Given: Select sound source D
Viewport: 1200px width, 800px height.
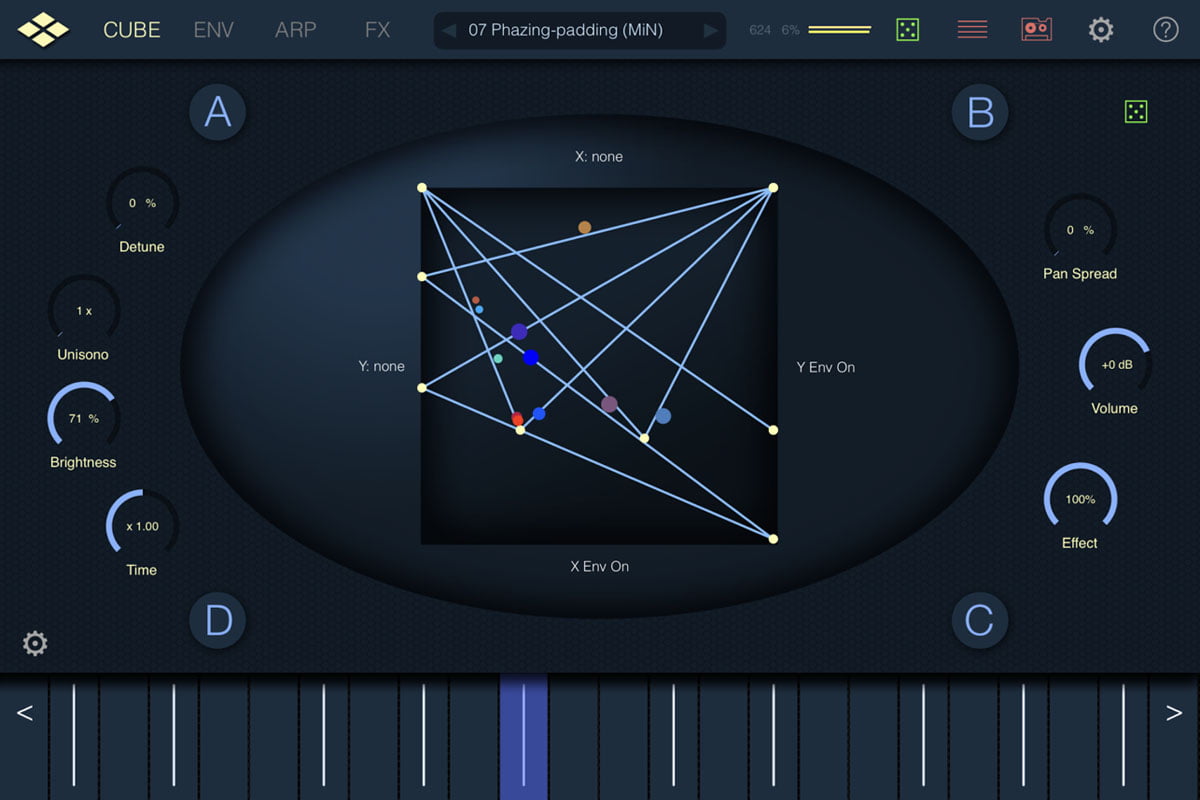Looking at the screenshot, I should [x=218, y=621].
